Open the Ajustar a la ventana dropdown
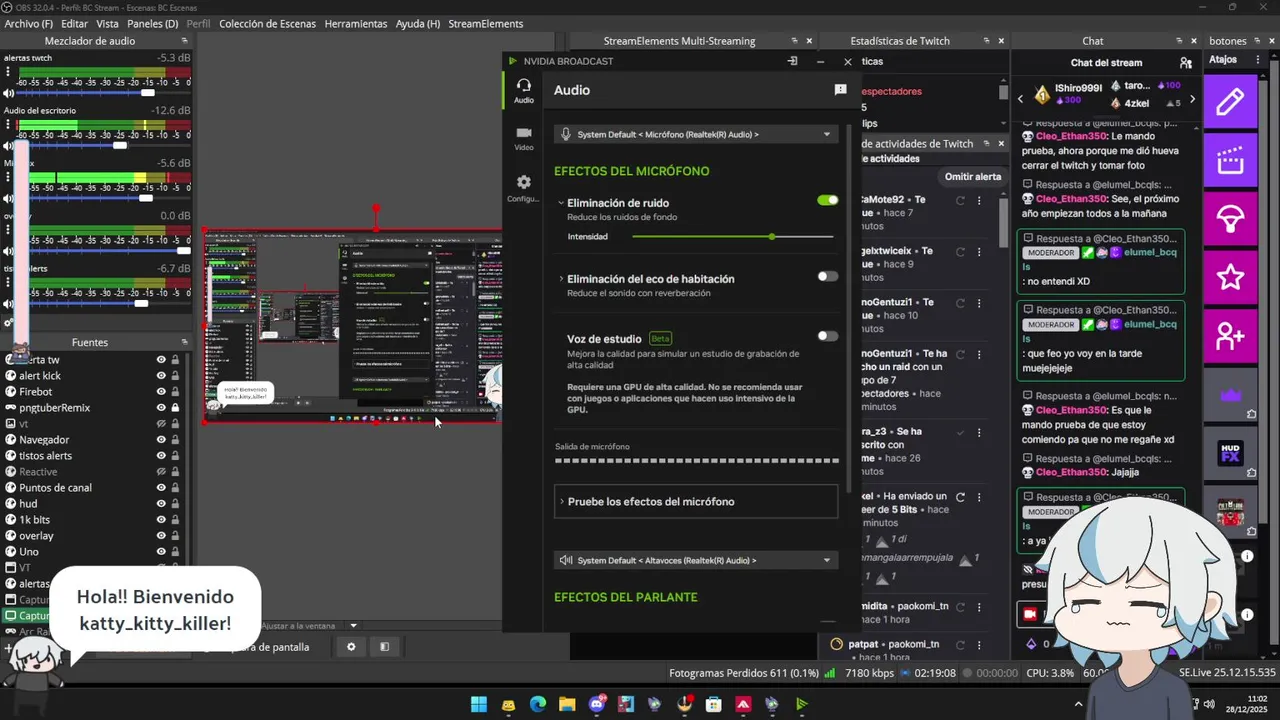 click(x=352, y=625)
